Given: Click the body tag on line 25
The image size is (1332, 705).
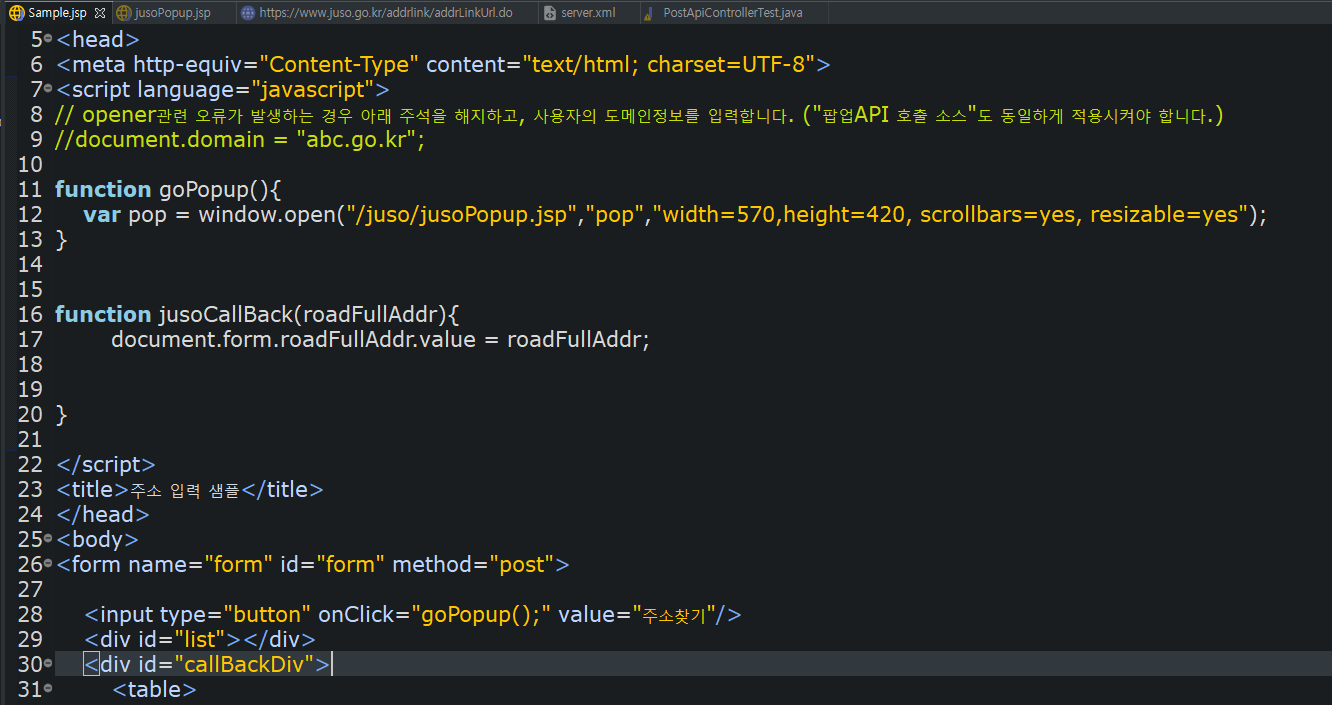Looking at the screenshot, I should click(x=97, y=540).
